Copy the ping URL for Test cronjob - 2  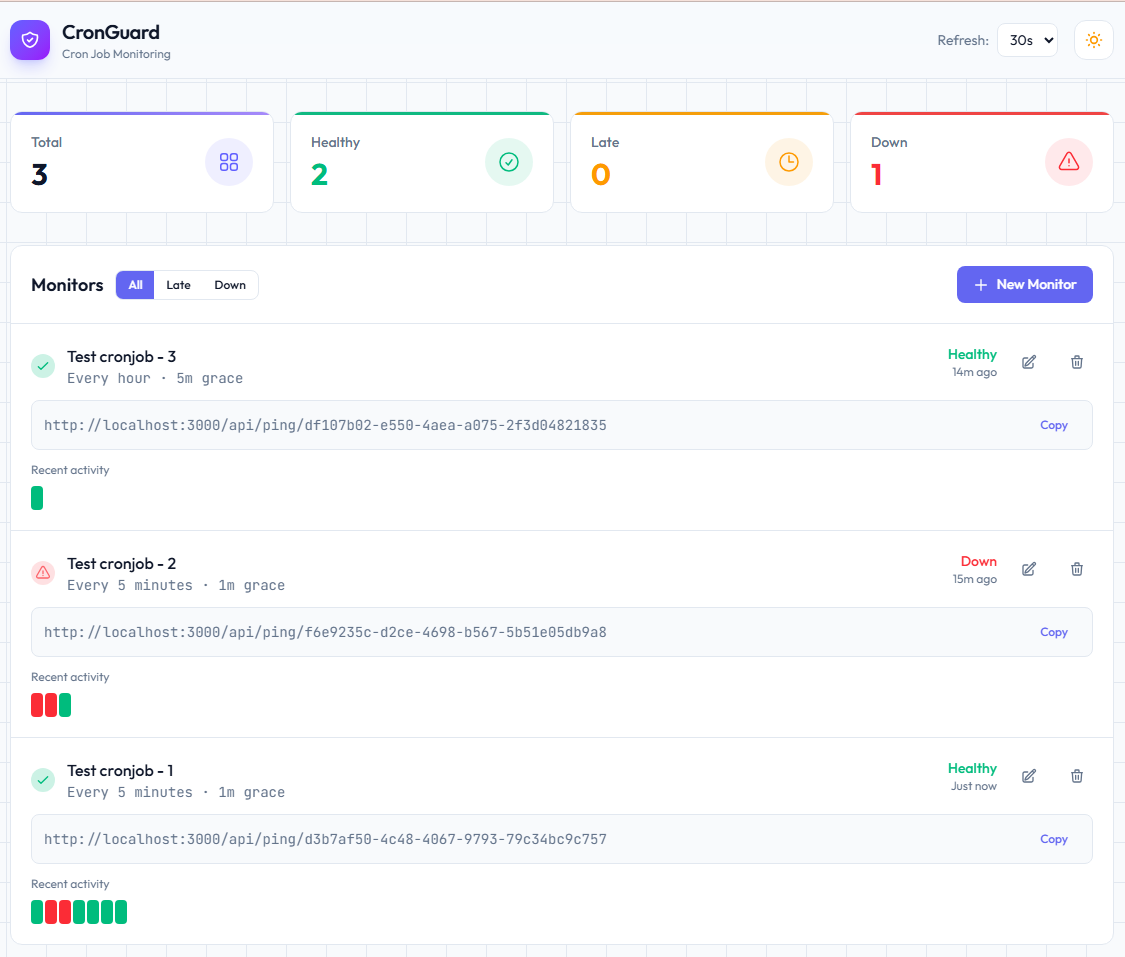click(1054, 632)
